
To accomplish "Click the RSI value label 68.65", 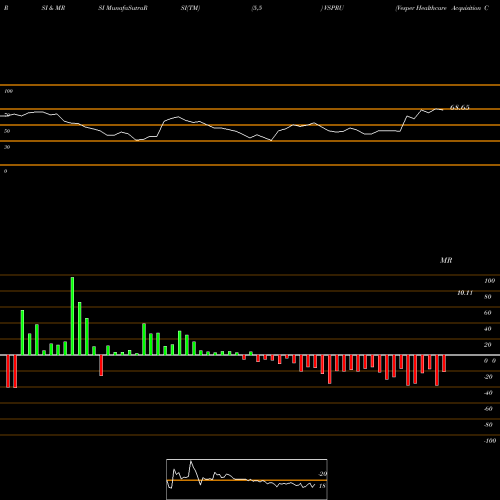I will pos(460,107).
